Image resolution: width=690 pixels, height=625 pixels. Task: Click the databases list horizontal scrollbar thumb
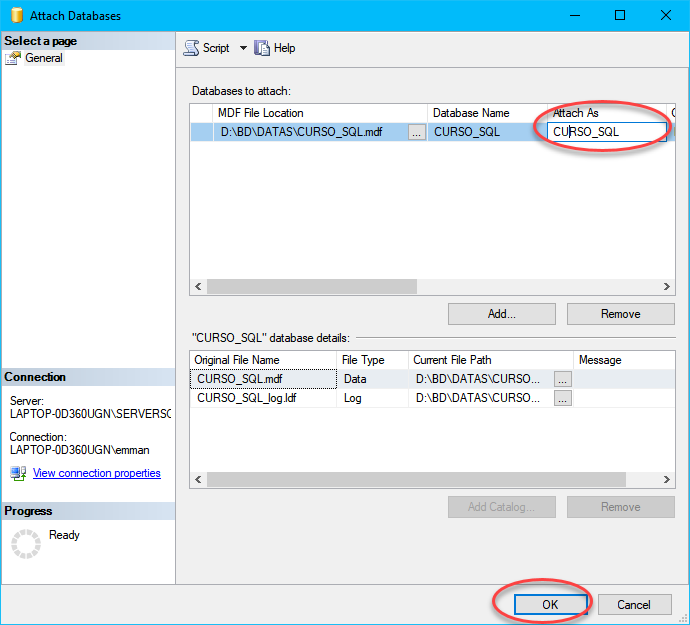(x=312, y=287)
